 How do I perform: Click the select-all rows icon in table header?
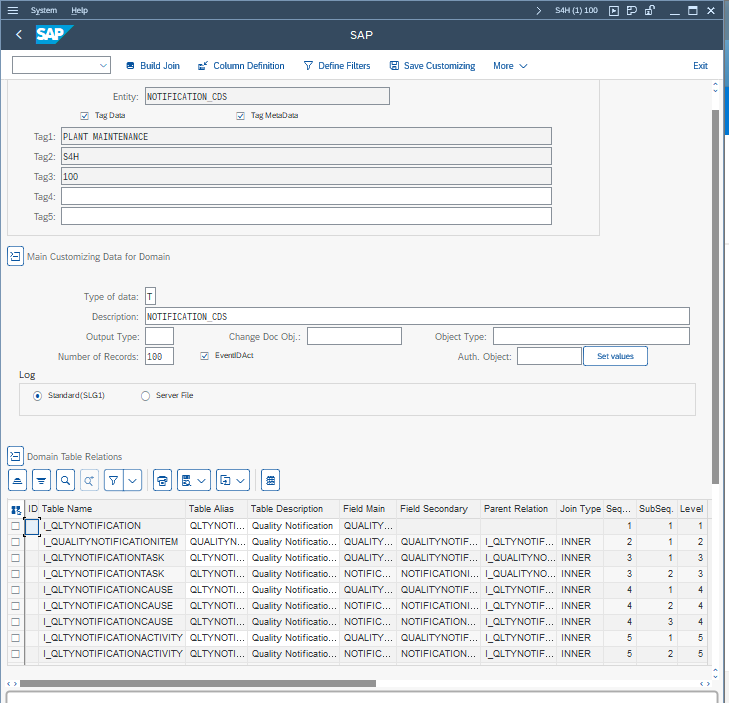pyautogui.click(x=16, y=509)
